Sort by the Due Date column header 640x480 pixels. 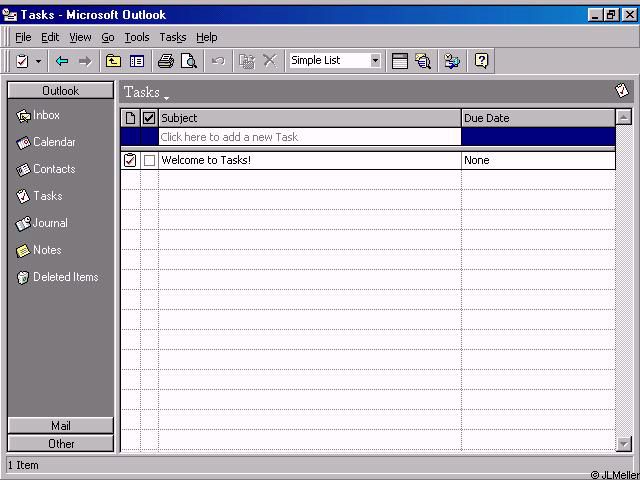click(538, 118)
